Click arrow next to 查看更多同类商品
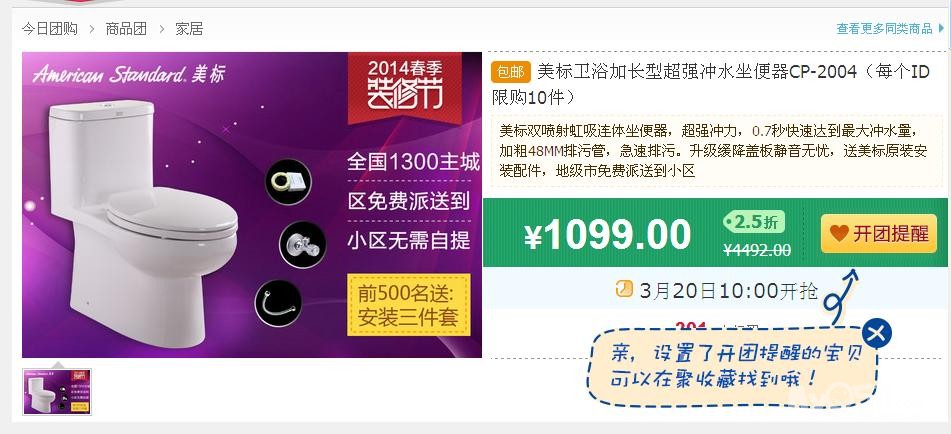The image size is (951, 434). pyautogui.click(x=941, y=28)
